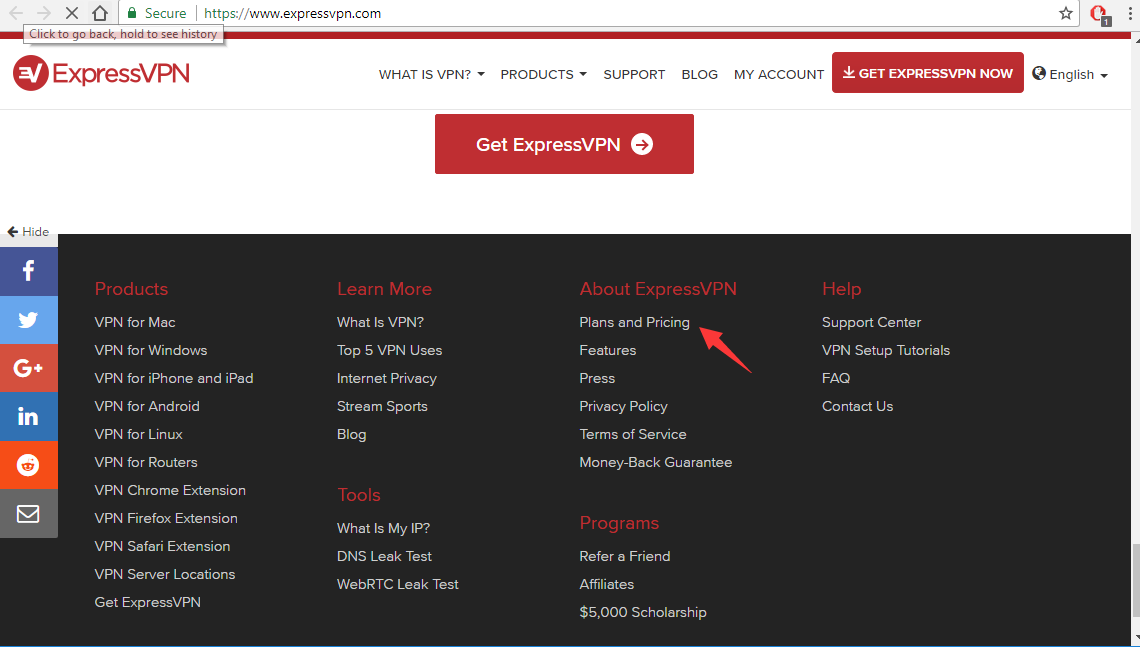Viewport: 1140px width, 647px height.
Task: Stop loading page with X button
Action: 72,13
